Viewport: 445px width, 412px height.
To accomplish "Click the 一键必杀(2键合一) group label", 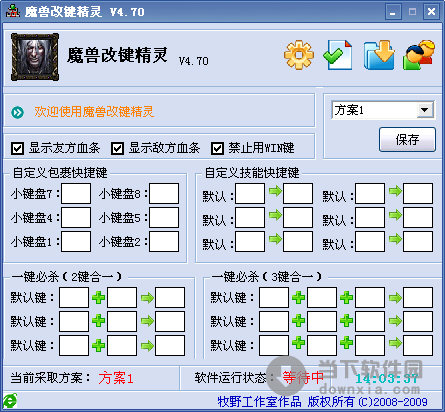I will tap(67, 276).
